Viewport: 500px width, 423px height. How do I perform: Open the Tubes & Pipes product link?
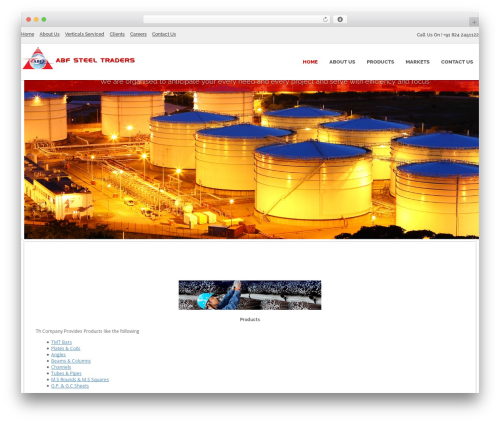click(x=66, y=373)
